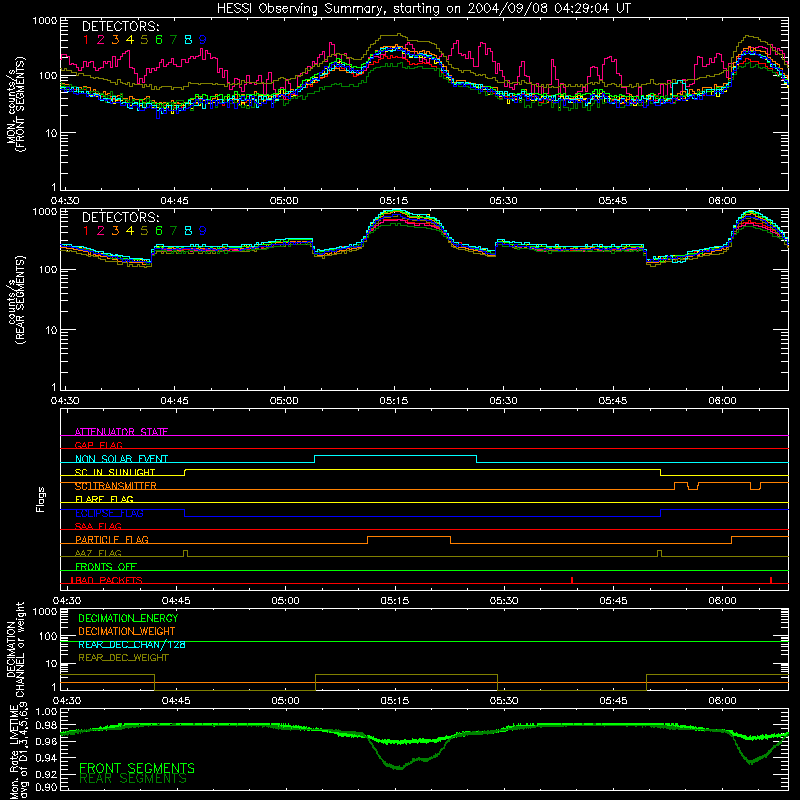Click 05:15 tick label under front segments plot

[394, 201]
